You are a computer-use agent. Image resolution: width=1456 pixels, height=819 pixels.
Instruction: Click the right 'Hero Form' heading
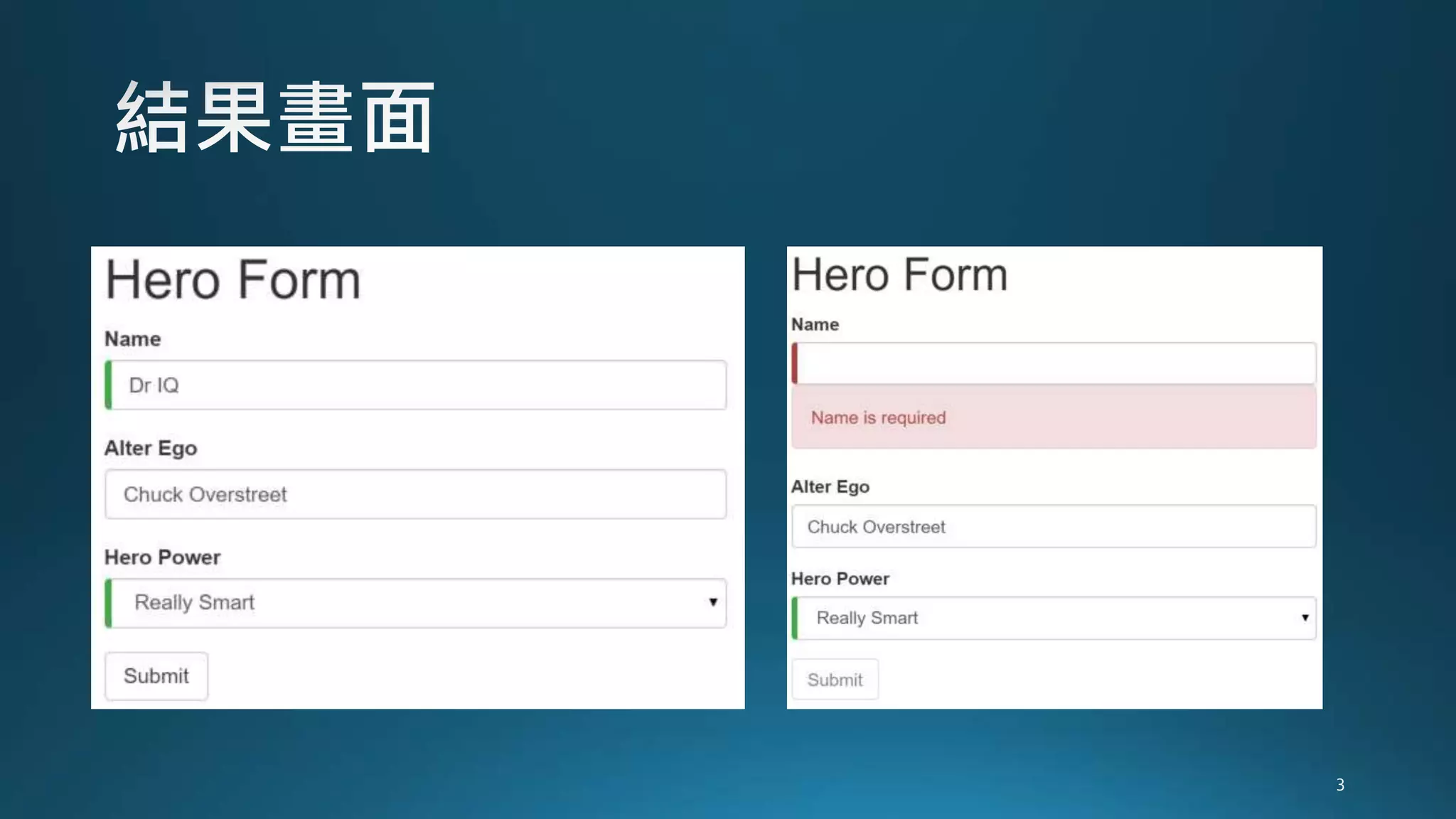coord(900,274)
